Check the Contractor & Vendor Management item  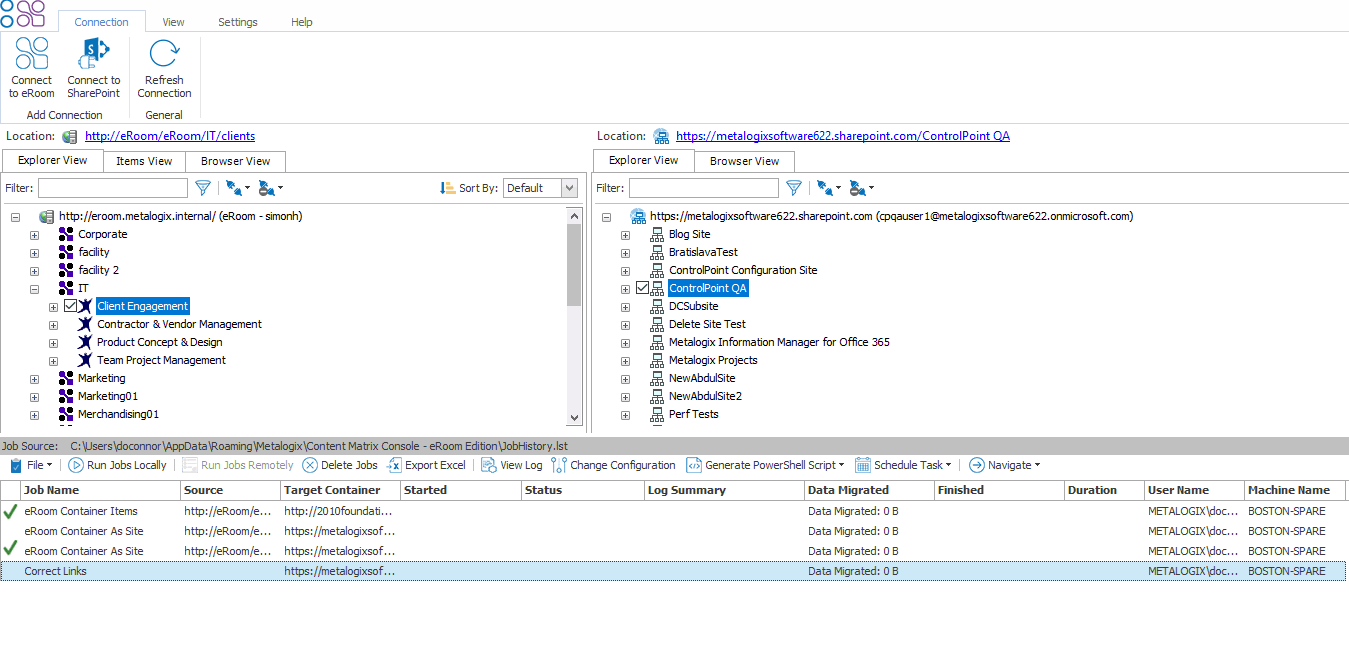click(x=68, y=324)
